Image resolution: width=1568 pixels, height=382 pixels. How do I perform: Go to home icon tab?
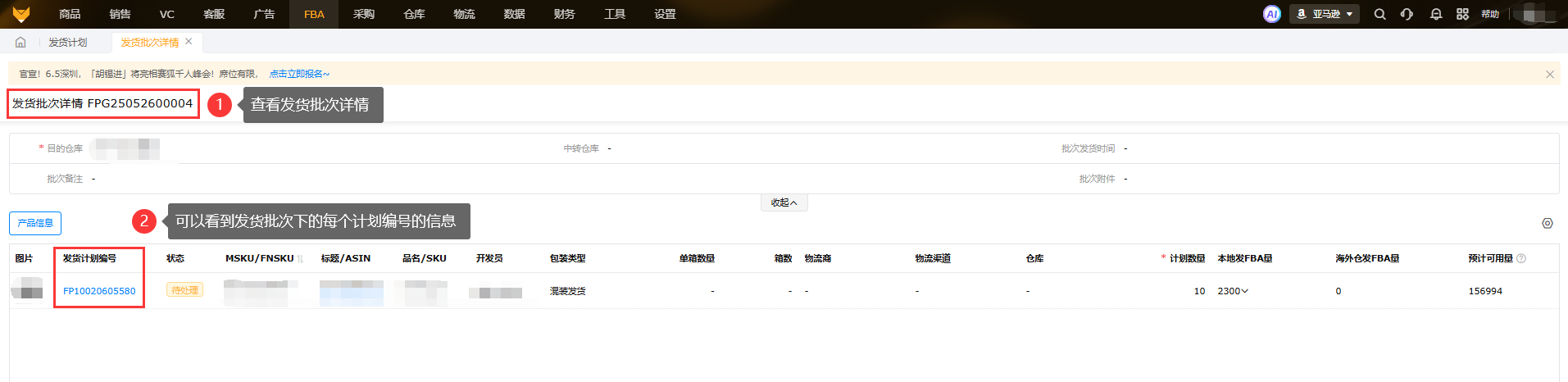tap(20, 42)
